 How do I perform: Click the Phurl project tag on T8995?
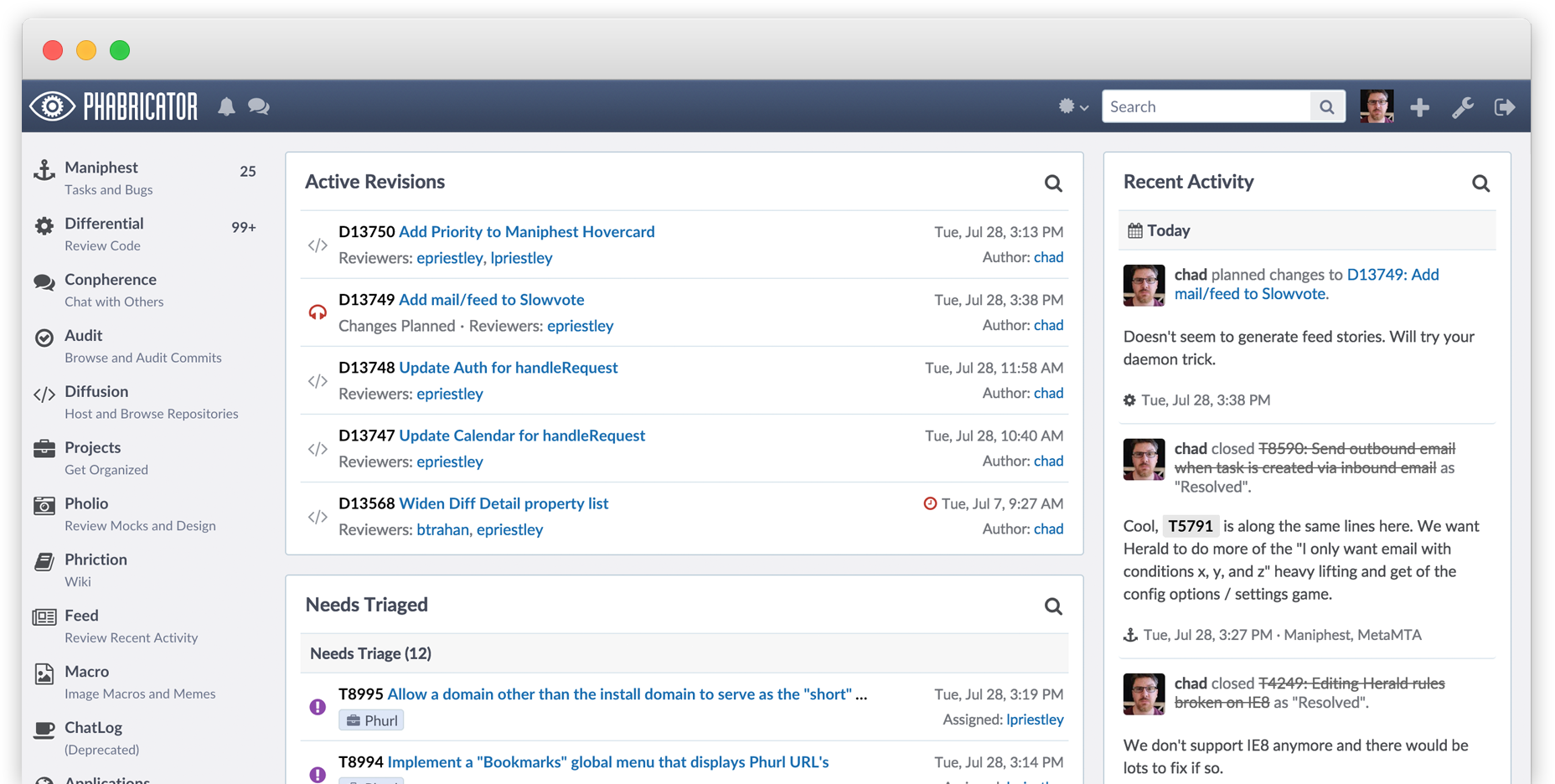pos(371,720)
